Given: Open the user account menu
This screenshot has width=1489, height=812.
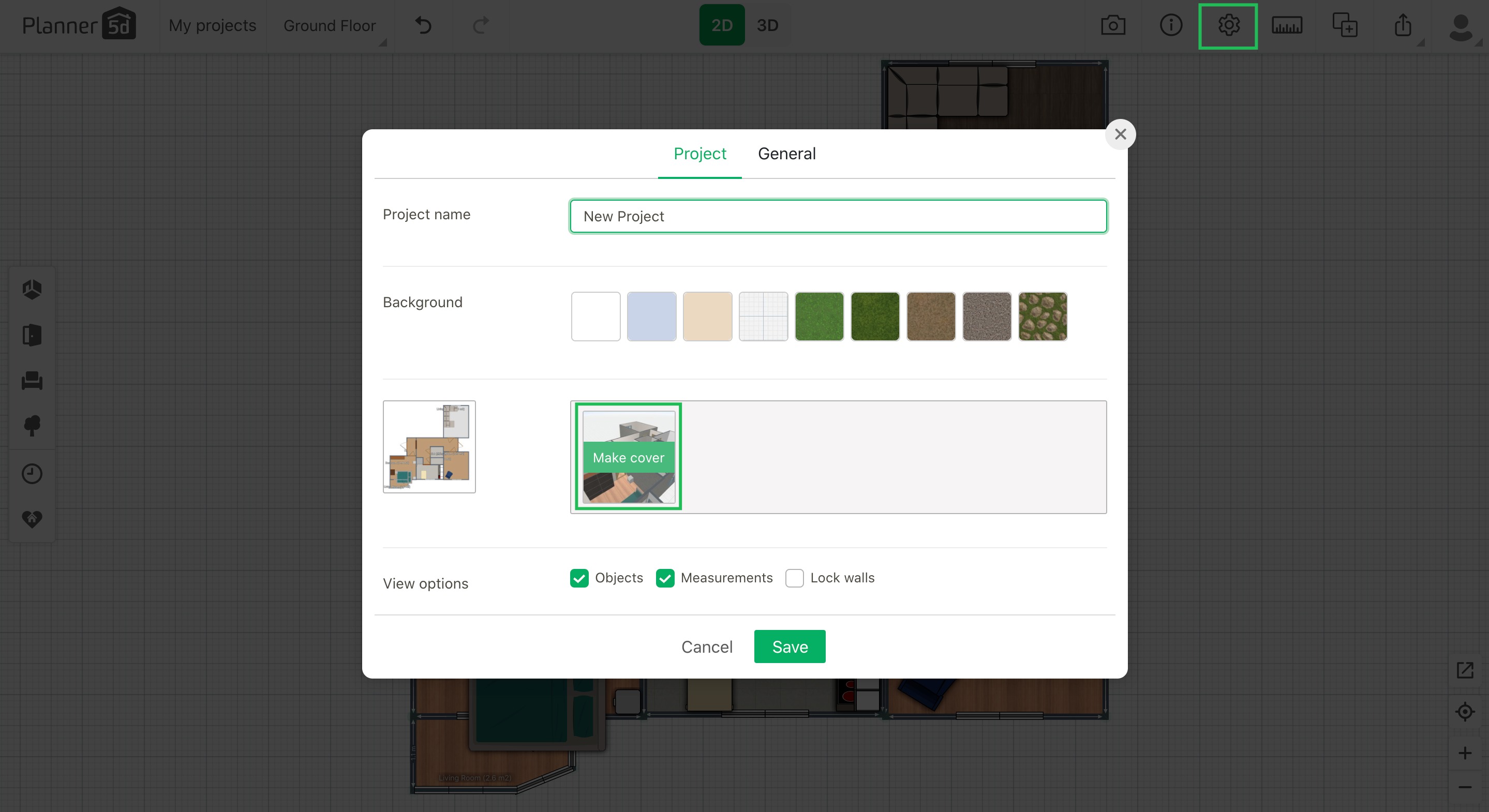Looking at the screenshot, I should click(x=1461, y=25).
